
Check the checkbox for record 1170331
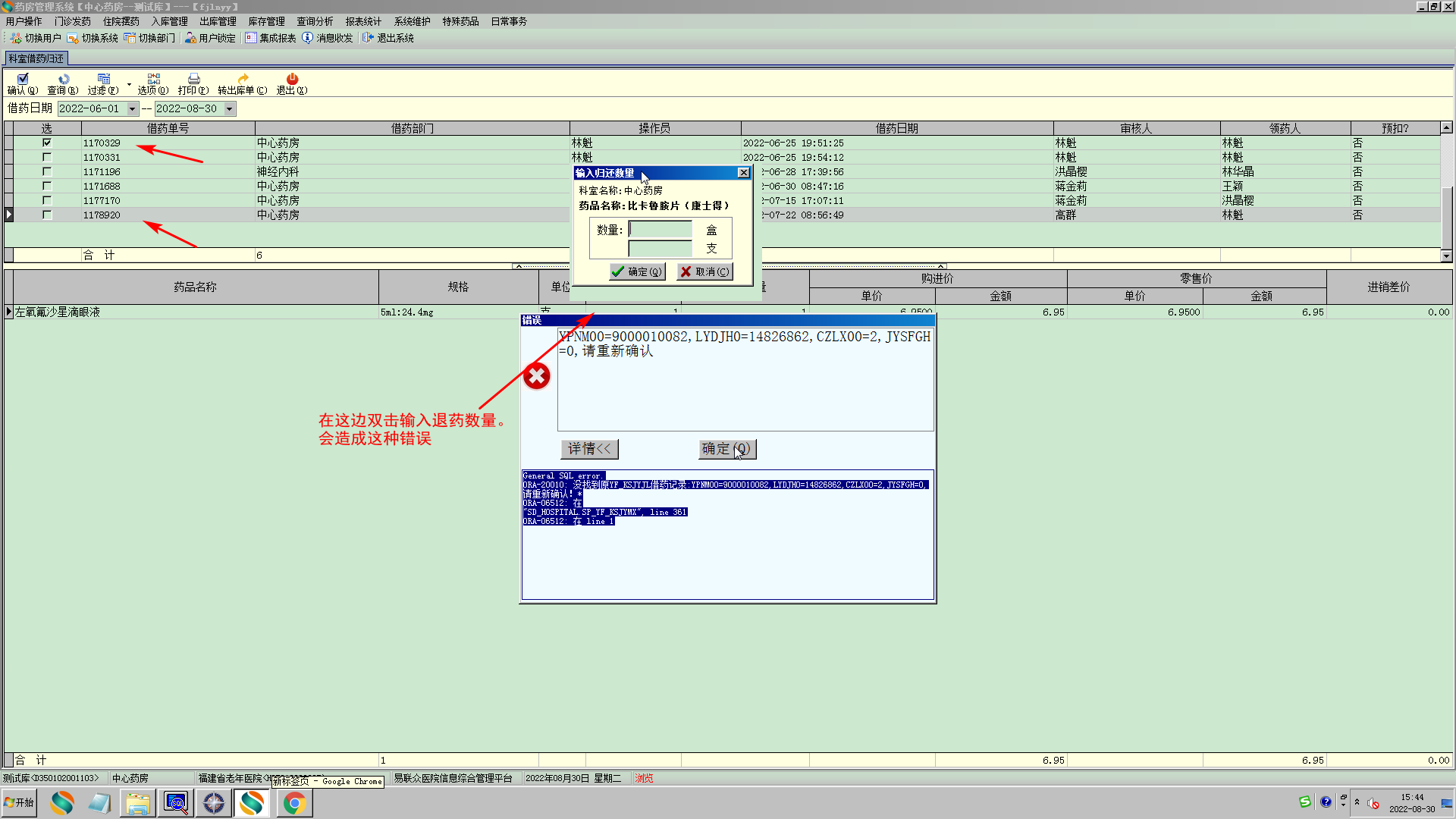click(47, 157)
